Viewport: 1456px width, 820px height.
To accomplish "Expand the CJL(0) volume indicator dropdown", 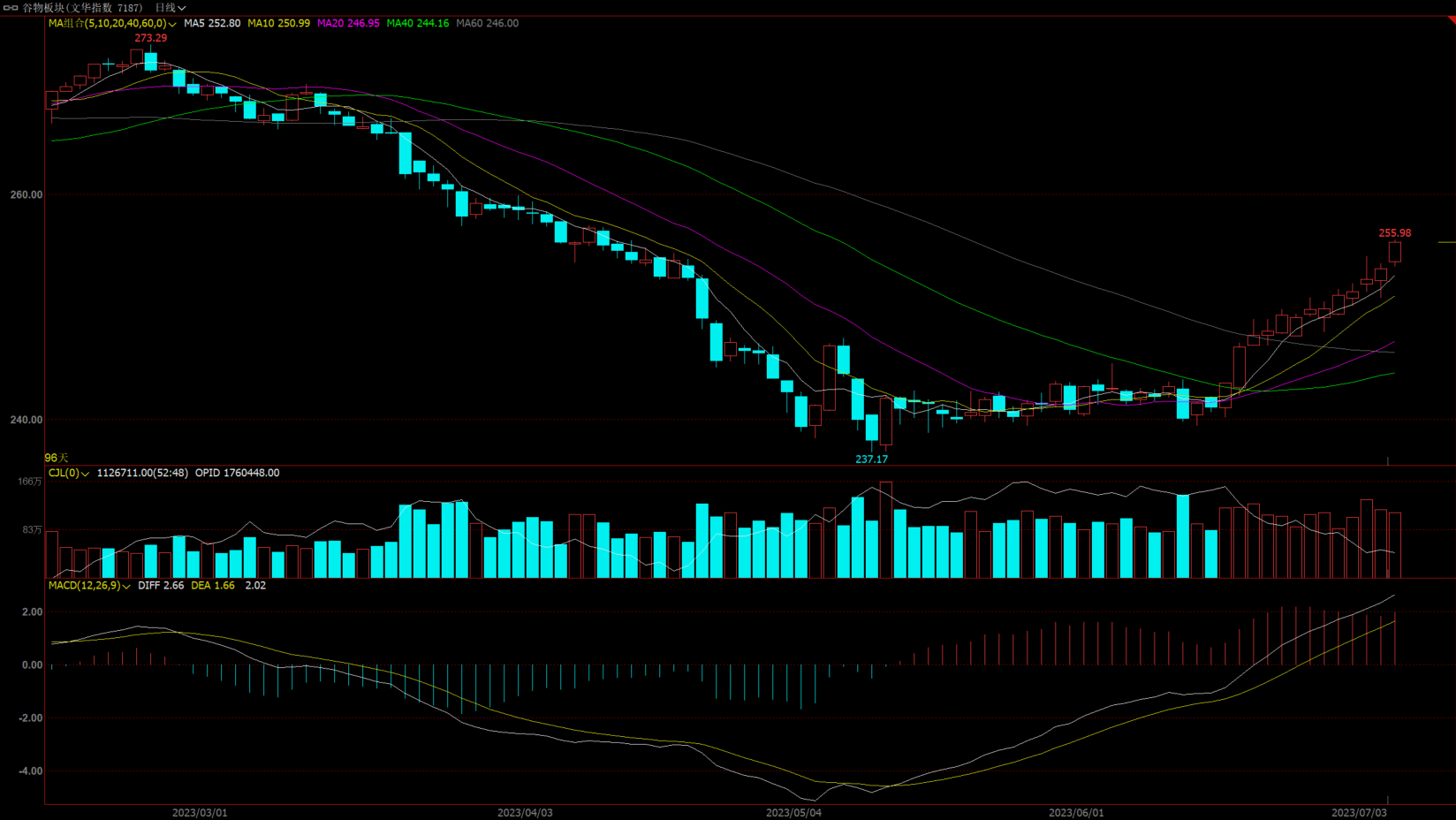I will 69,473.
